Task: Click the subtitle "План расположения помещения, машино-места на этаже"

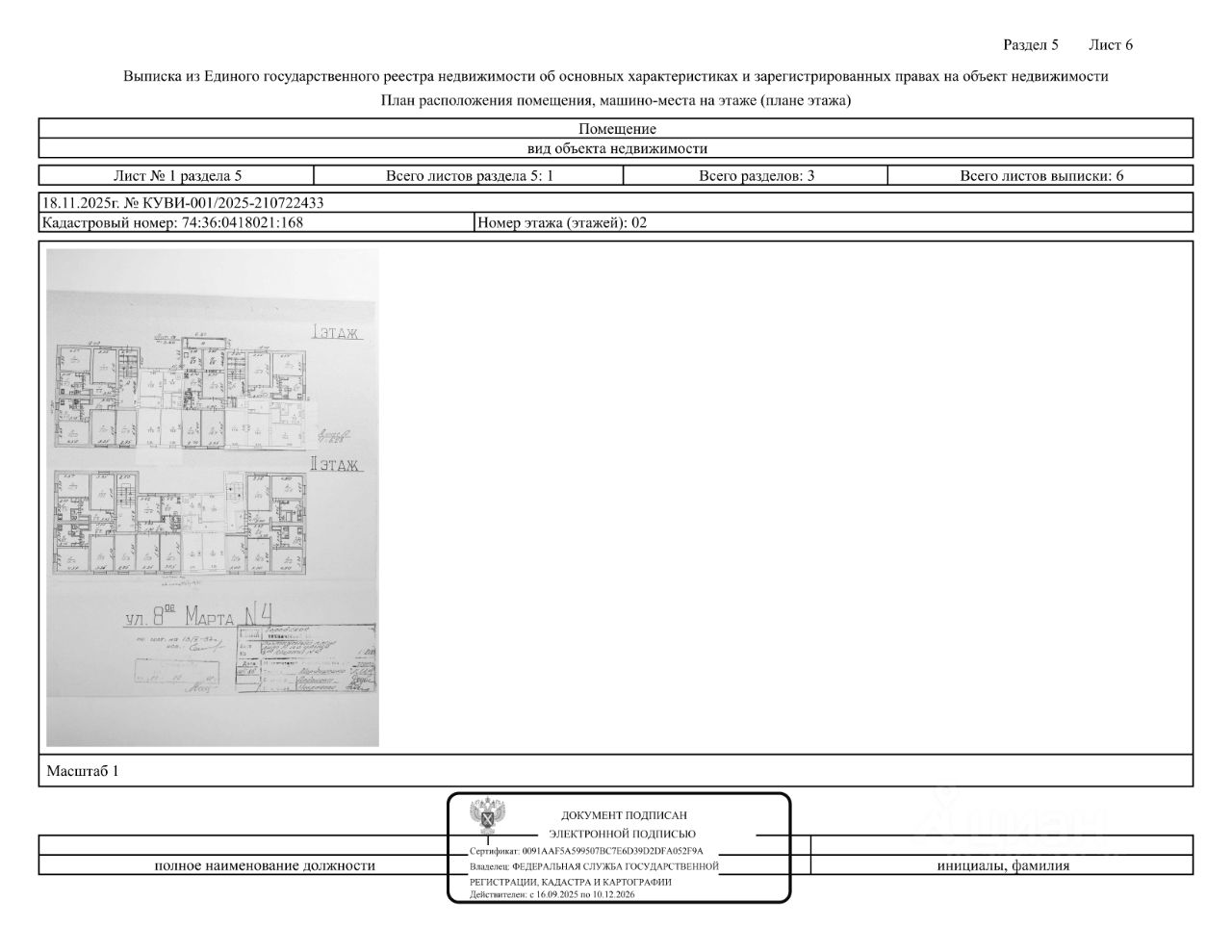Action: pyautogui.click(x=616, y=100)
